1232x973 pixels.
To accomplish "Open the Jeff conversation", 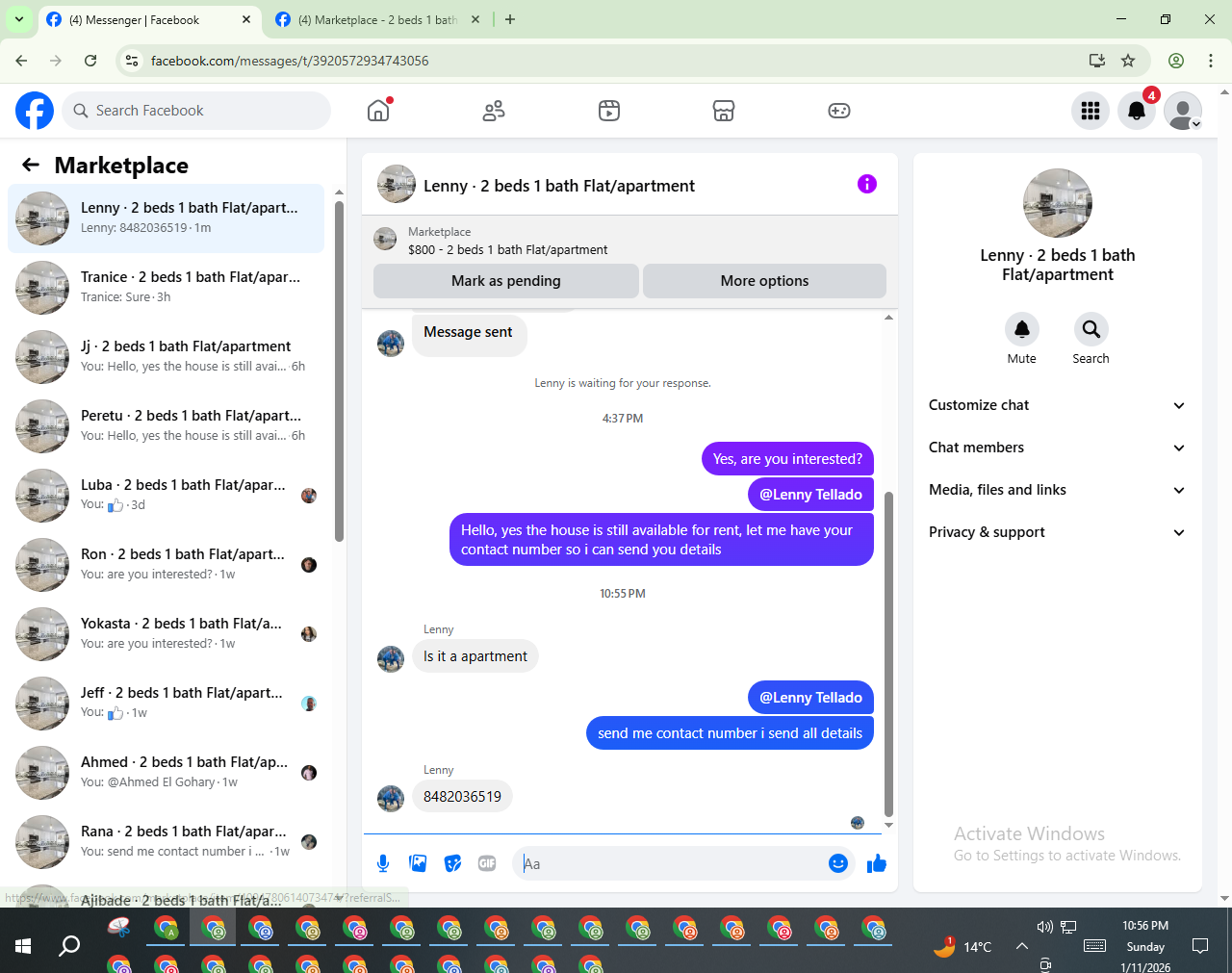I will coord(167,704).
